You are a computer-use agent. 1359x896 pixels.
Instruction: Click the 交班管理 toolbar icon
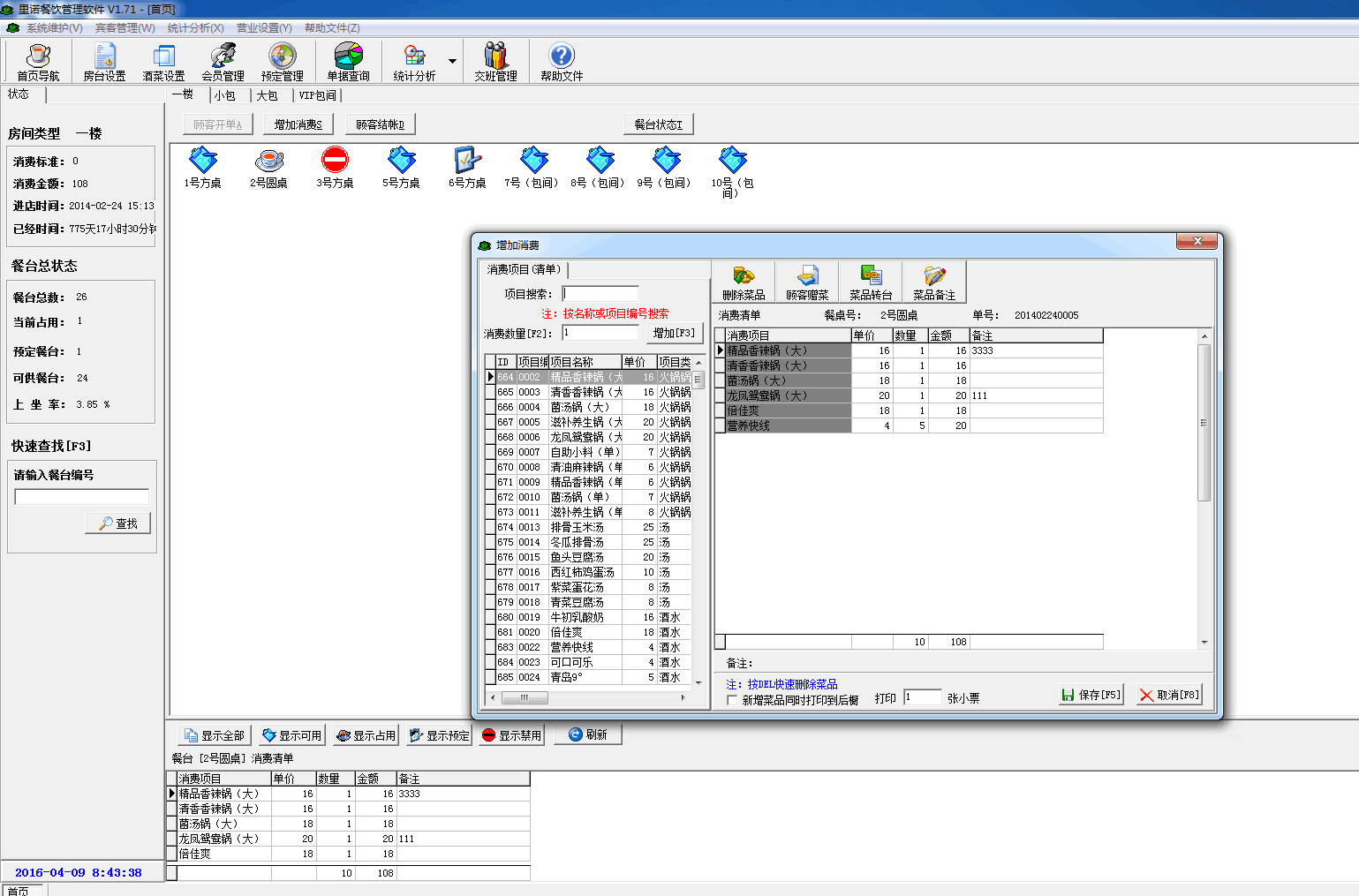pyautogui.click(x=495, y=62)
